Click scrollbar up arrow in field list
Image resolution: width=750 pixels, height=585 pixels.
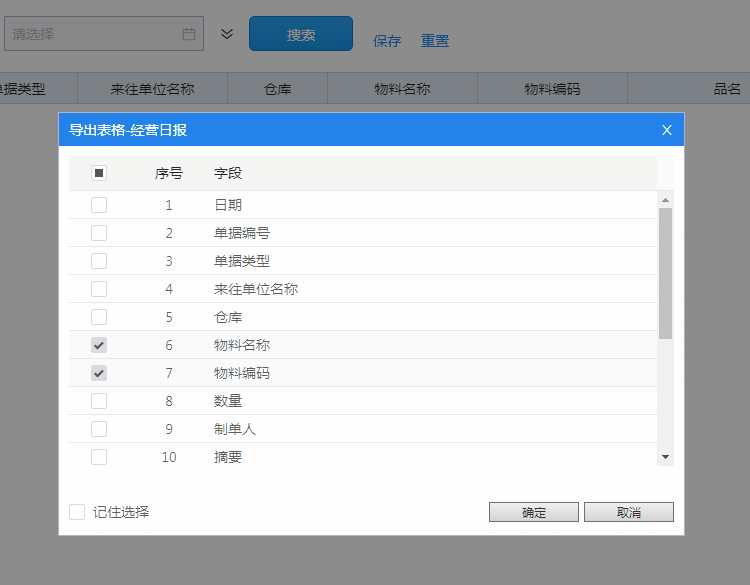665,199
